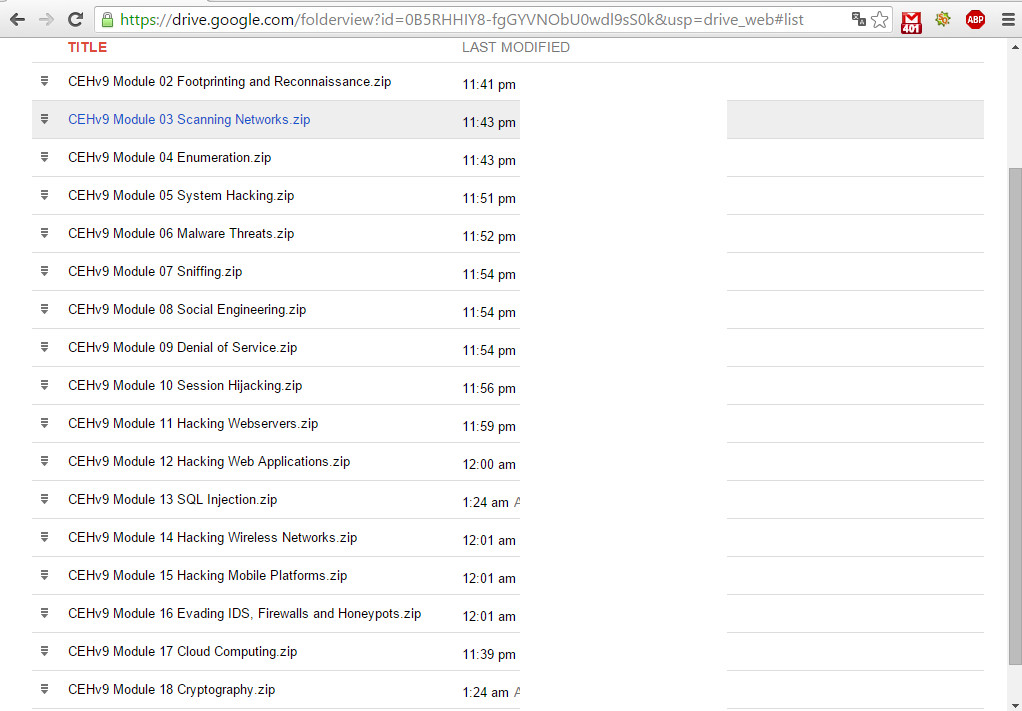
Task: Open CEHv9 Module 18 Cryptography.zip
Action: (x=171, y=689)
